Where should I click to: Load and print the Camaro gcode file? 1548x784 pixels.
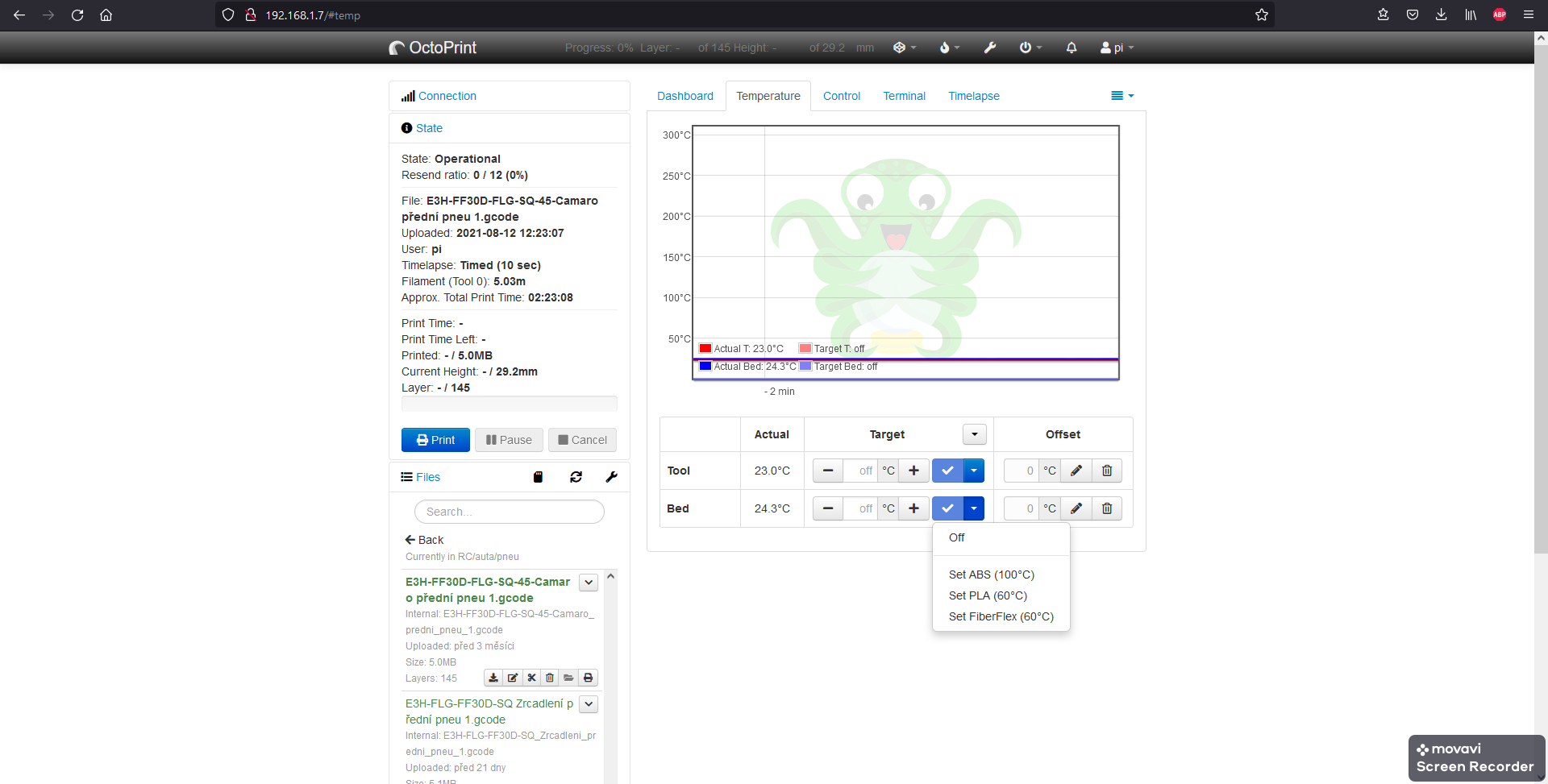pyautogui.click(x=588, y=678)
